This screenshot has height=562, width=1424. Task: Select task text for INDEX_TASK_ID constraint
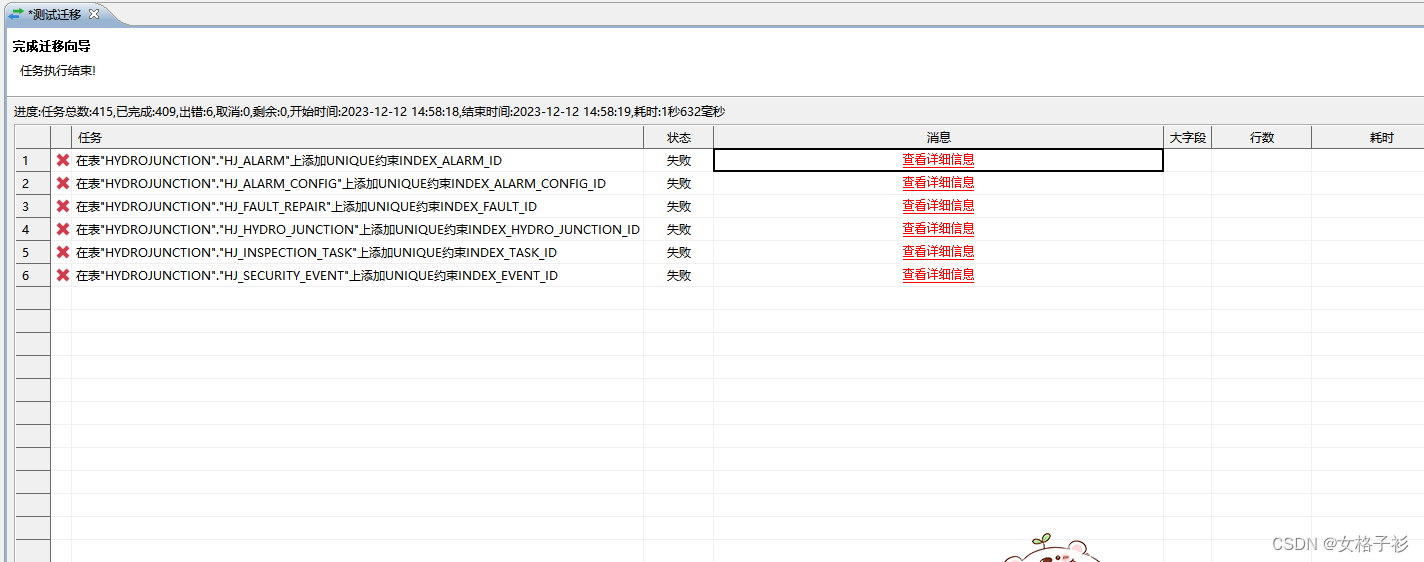point(316,252)
